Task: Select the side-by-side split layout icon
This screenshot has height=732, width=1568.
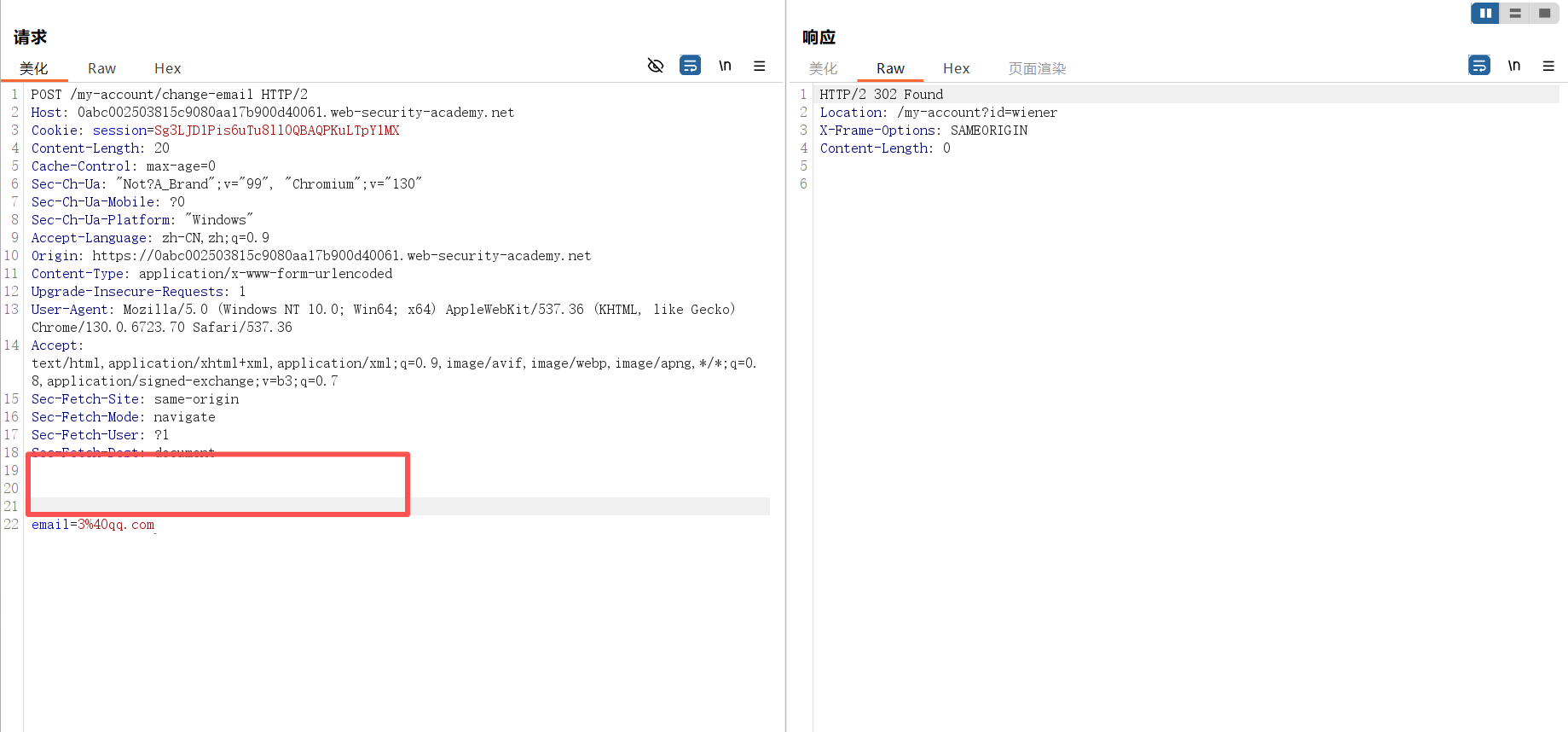Action: [1485, 13]
